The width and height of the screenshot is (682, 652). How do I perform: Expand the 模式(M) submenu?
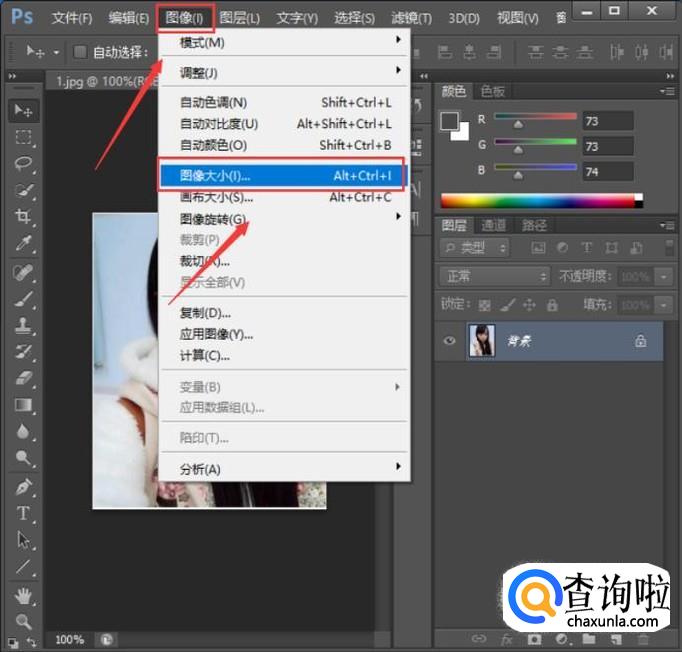(286, 43)
